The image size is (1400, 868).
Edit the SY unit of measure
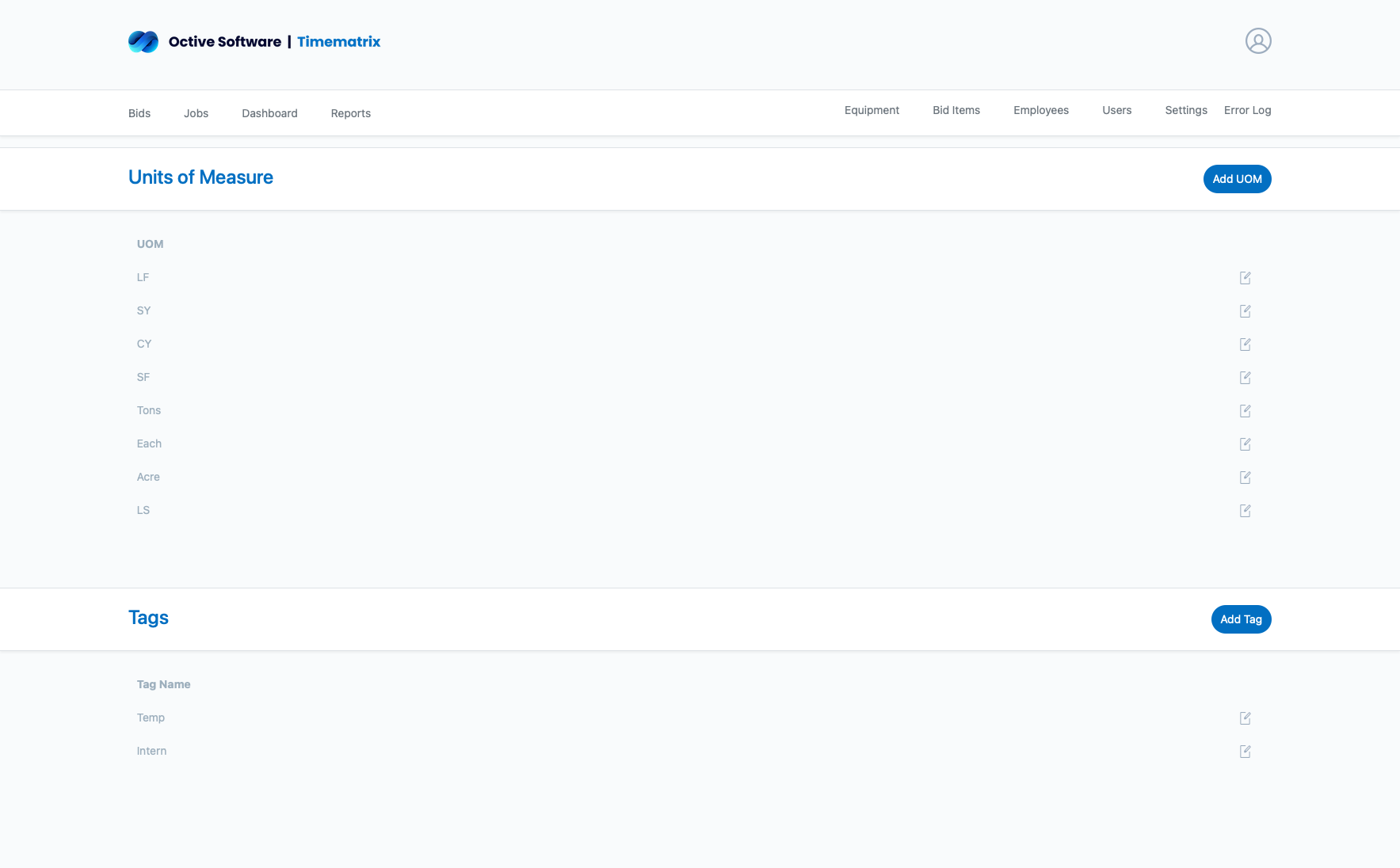click(x=1245, y=311)
